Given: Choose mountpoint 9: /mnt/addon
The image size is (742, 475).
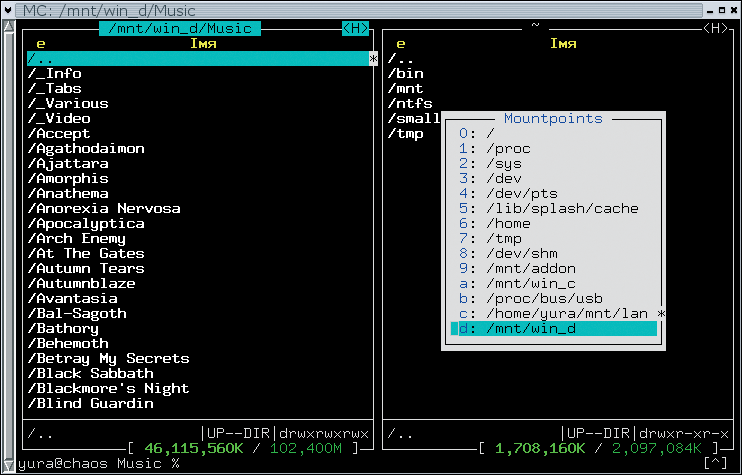Looking at the screenshot, I should pos(553,269).
